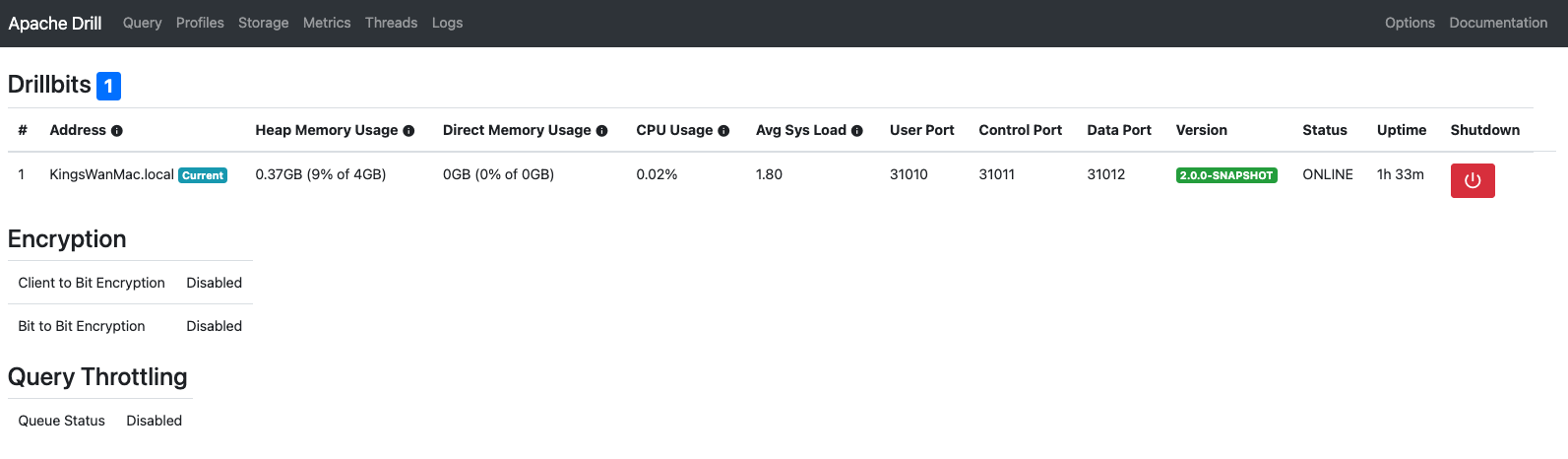The width and height of the screenshot is (1568, 459).
Task: Open the Query menu item
Action: point(142,23)
